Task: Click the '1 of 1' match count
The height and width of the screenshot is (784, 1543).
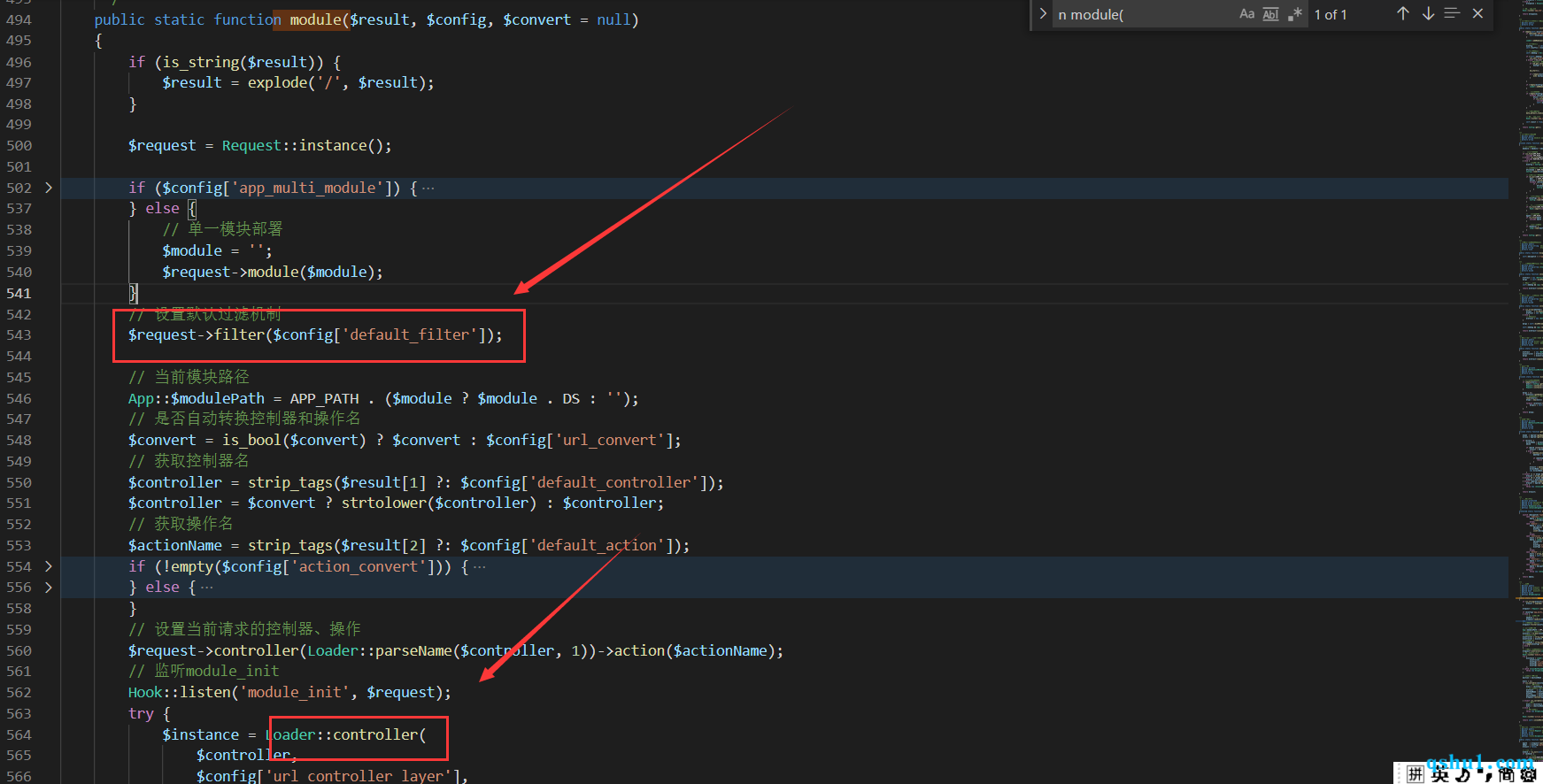Action: pyautogui.click(x=1330, y=14)
